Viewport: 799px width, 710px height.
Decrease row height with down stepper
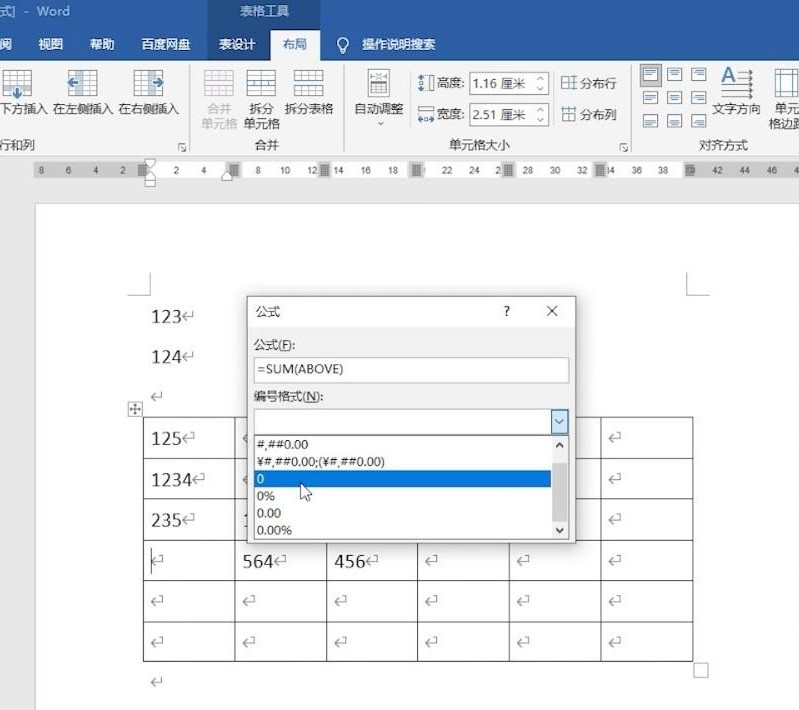[x=541, y=89]
